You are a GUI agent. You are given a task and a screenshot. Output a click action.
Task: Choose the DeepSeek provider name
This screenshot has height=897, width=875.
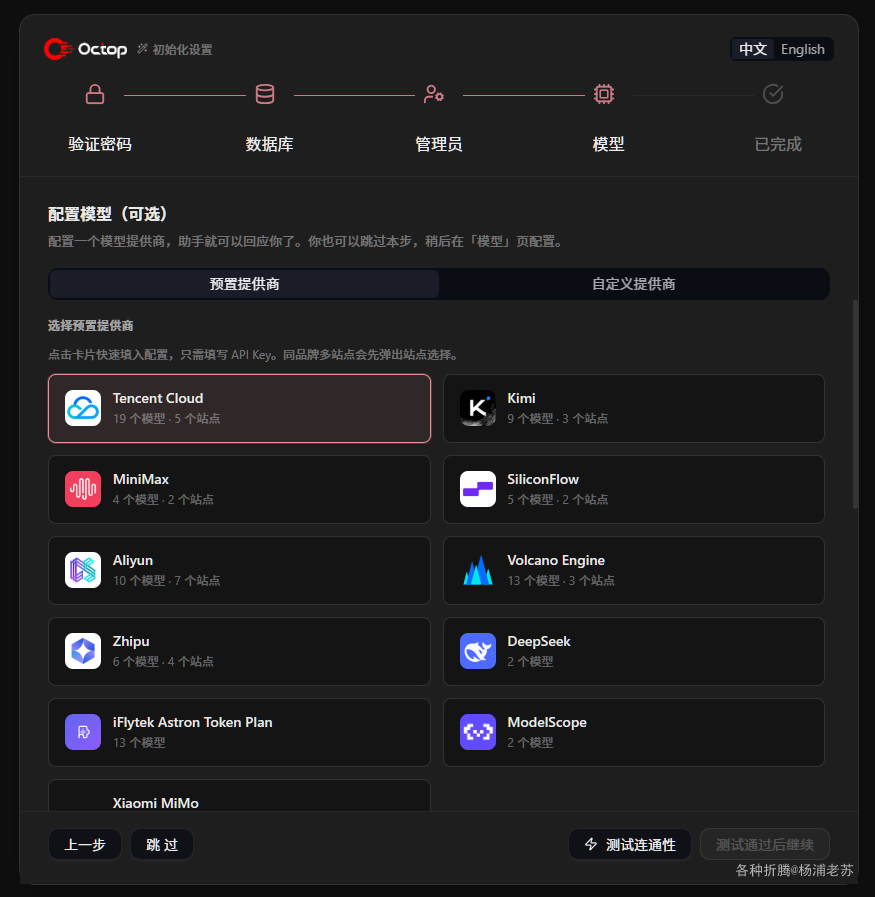pyautogui.click(x=539, y=642)
